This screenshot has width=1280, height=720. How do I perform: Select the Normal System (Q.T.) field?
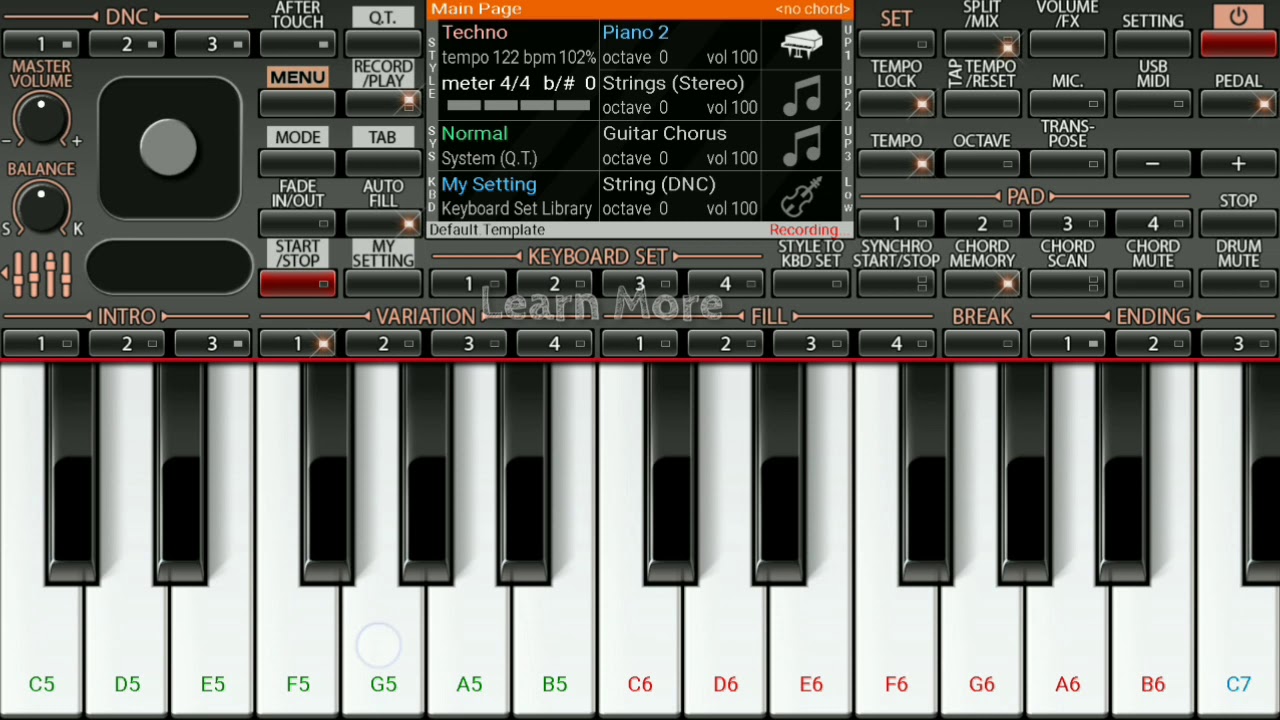pyautogui.click(x=518, y=146)
